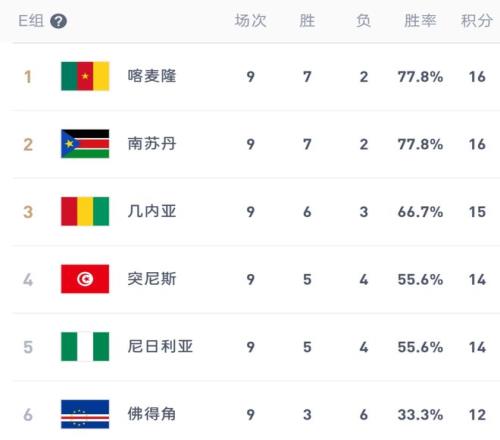Click the Tunisia flag icon
Screen dimensions: 500x440
tap(85, 279)
